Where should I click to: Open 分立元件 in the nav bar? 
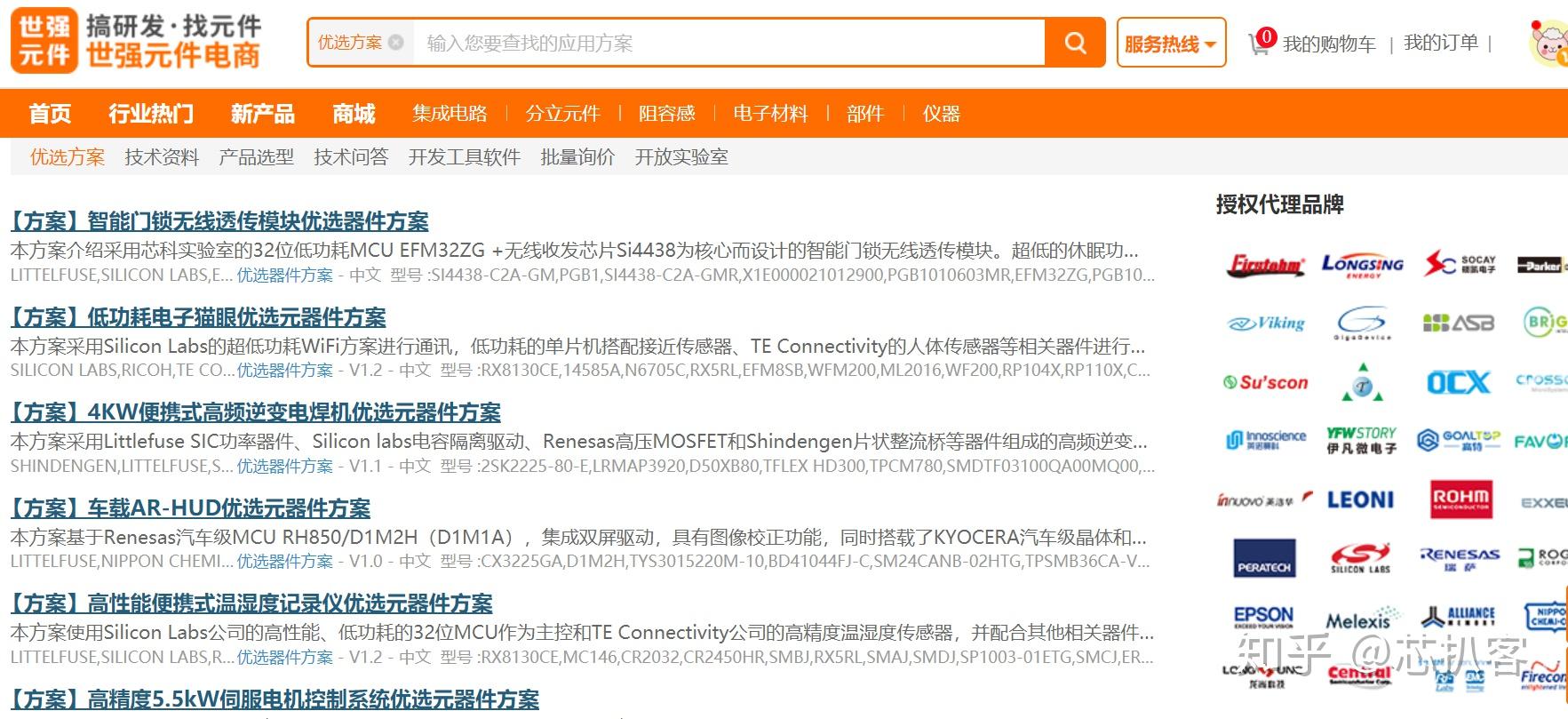coord(562,113)
